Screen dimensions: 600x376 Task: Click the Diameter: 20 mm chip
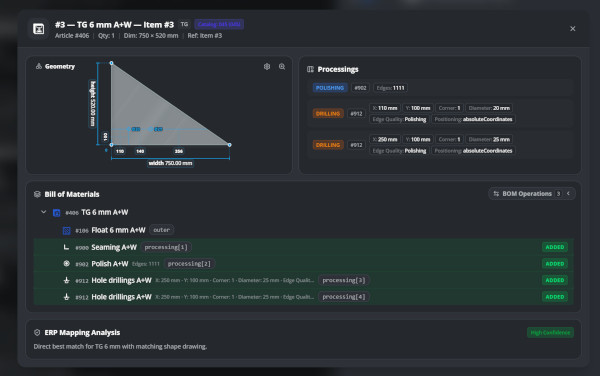(489, 108)
